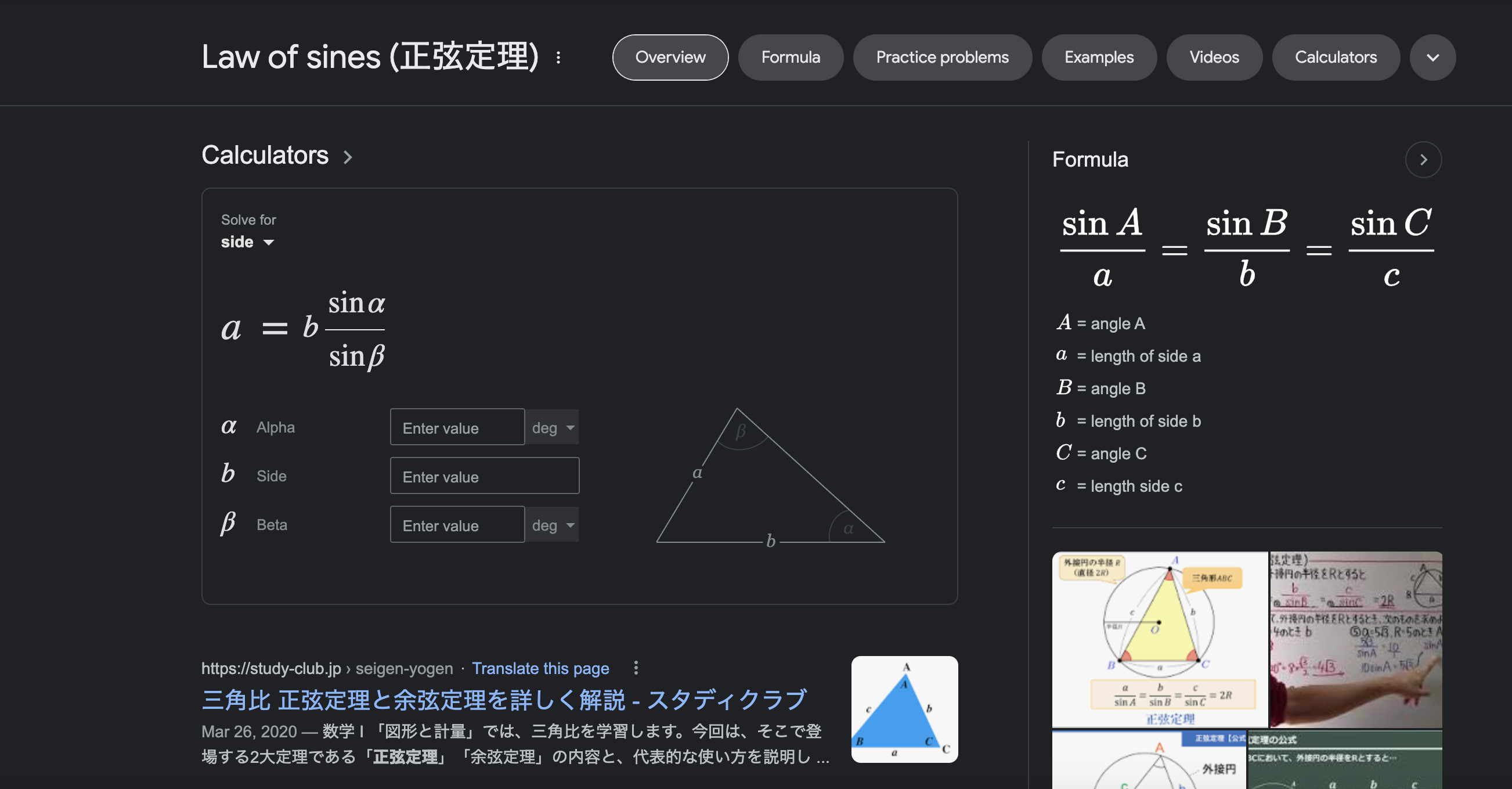
Task: Open the Calculators section heading
Action: click(x=265, y=156)
